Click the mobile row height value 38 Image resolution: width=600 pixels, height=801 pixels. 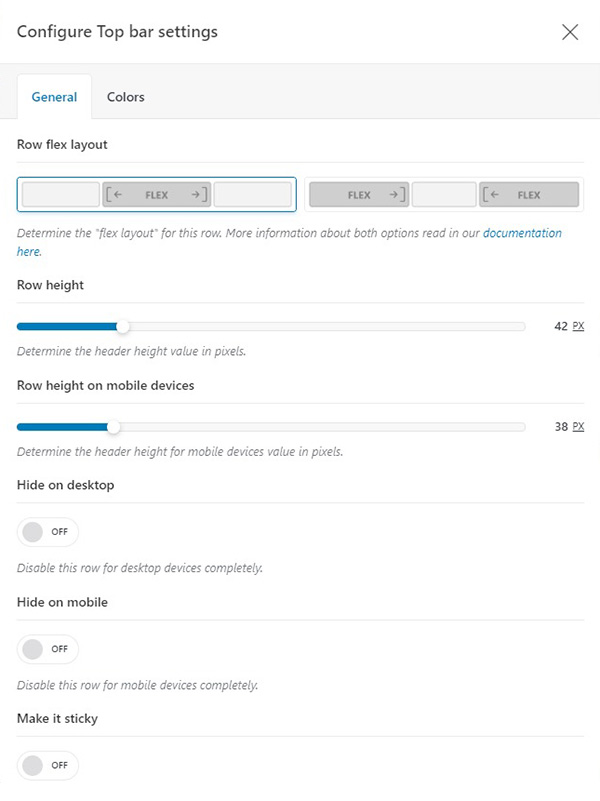click(560, 427)
